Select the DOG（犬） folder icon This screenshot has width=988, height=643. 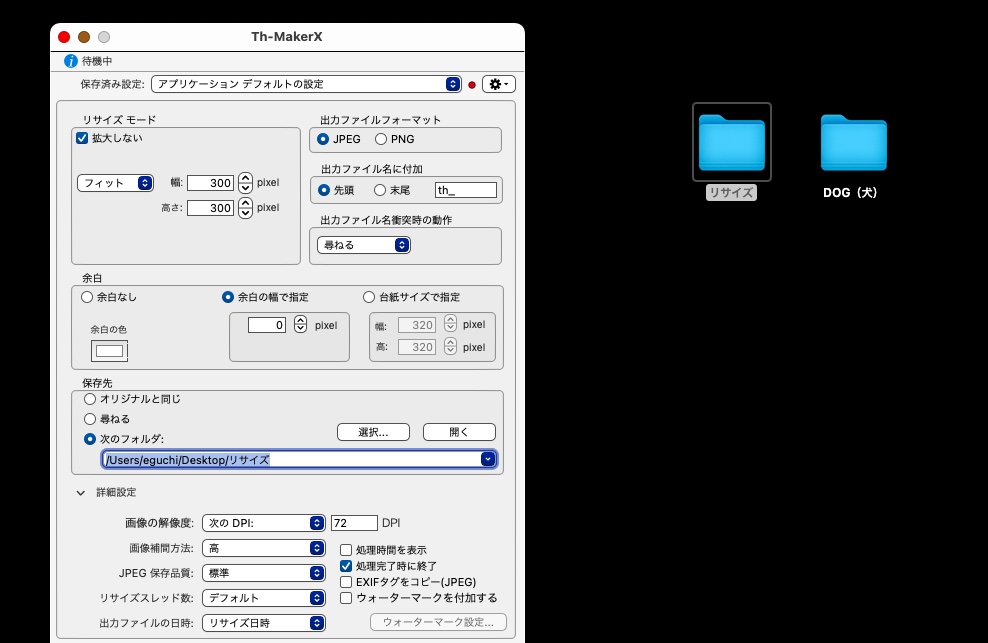[853, 143]
